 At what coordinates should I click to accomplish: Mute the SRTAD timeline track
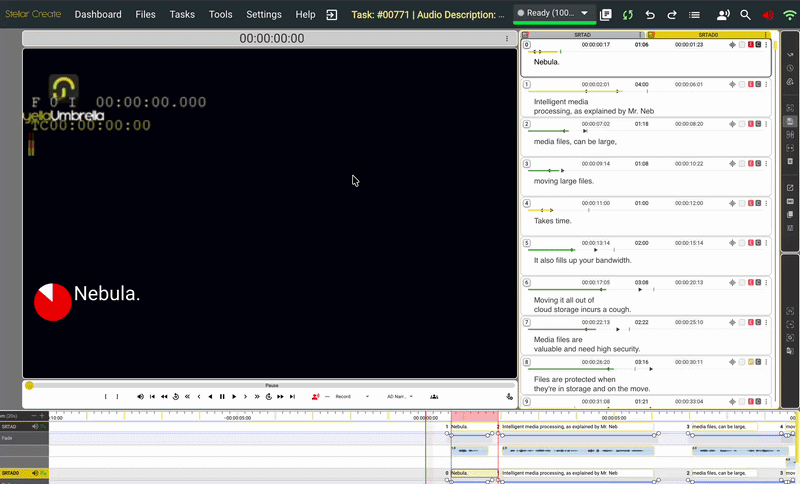point(35,426)
